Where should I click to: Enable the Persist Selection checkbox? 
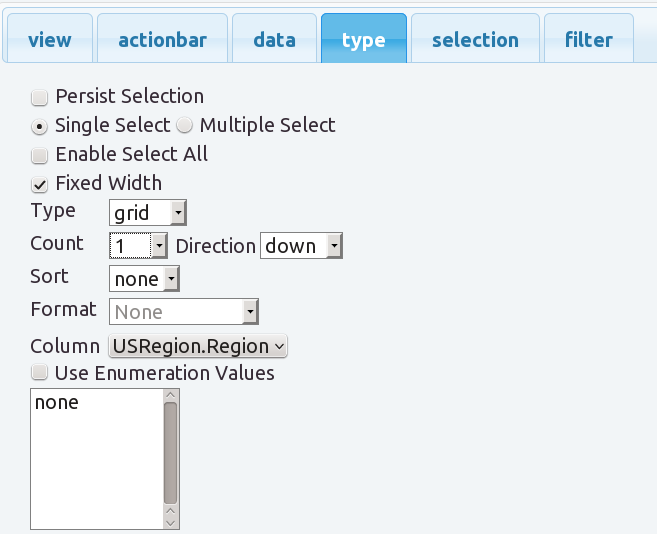tap(40, 98)
